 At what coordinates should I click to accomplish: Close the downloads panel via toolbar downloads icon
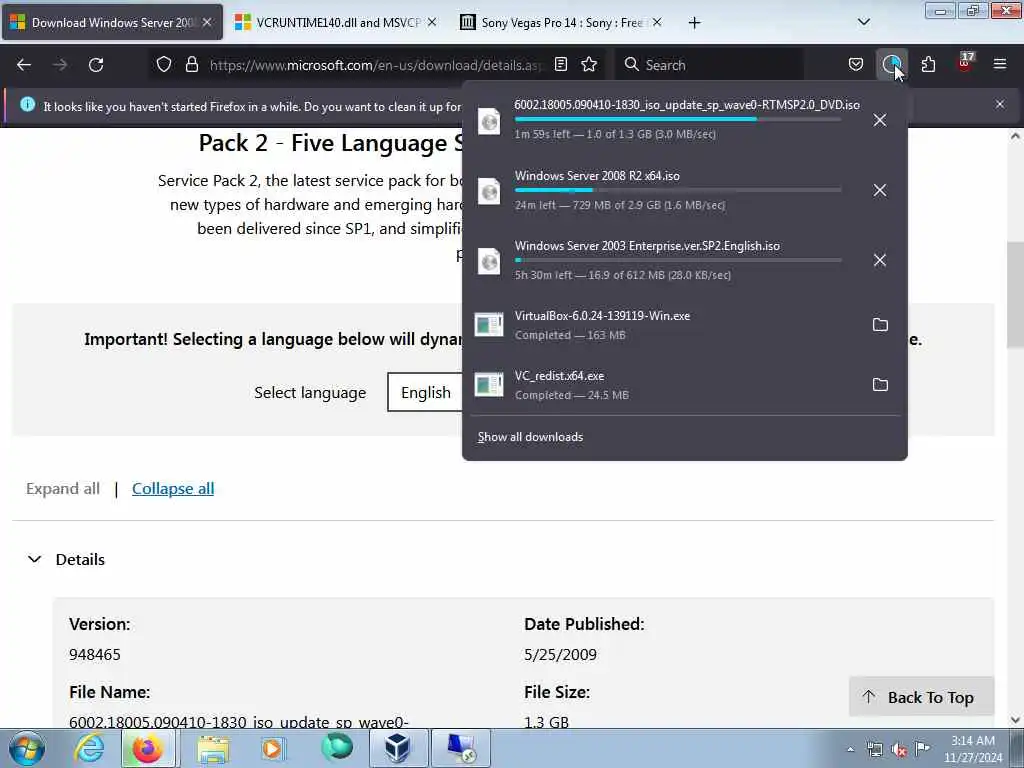coord(891,64)
